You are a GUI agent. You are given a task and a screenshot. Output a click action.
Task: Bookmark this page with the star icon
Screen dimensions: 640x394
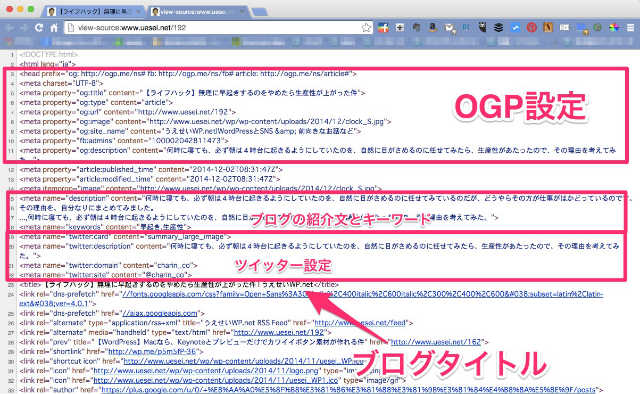tap(366, 28)
